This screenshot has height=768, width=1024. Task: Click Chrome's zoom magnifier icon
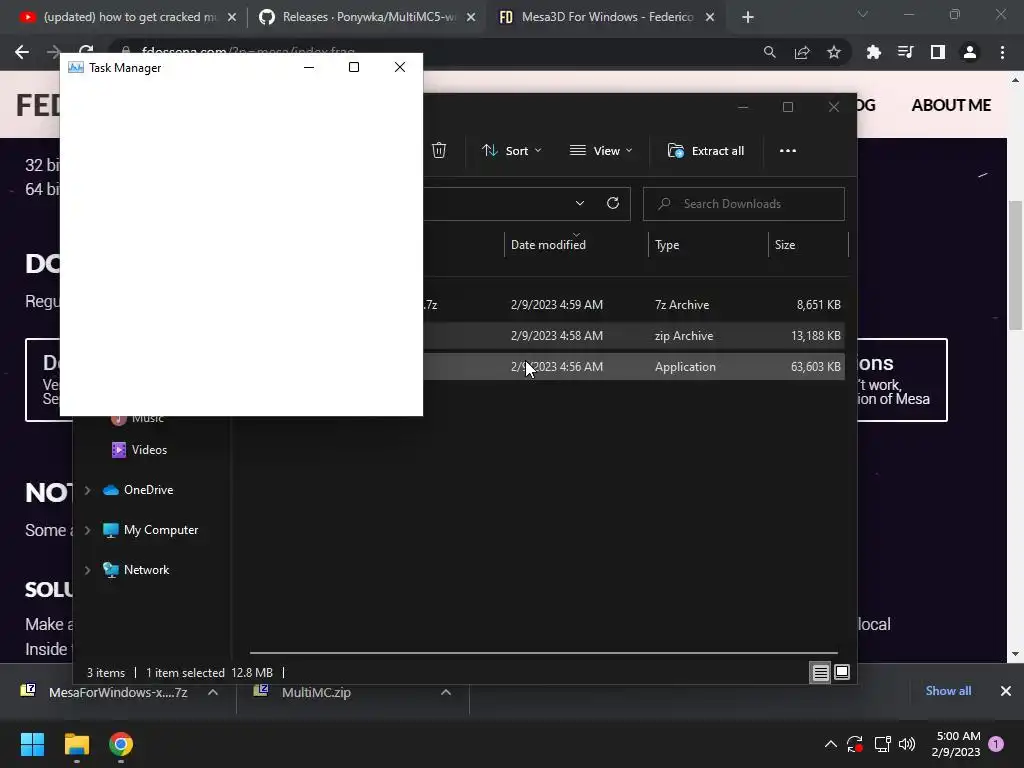tap(770, 52)
